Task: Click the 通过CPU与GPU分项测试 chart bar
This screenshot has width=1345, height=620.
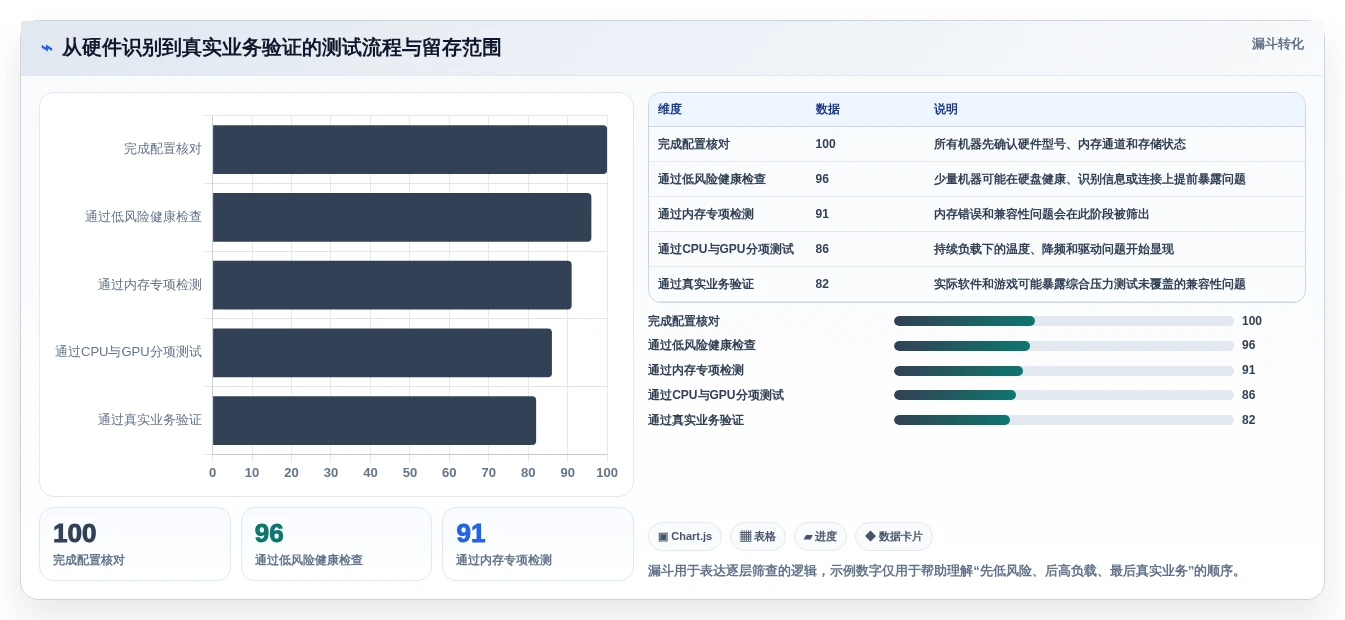Action: [382, 353]
